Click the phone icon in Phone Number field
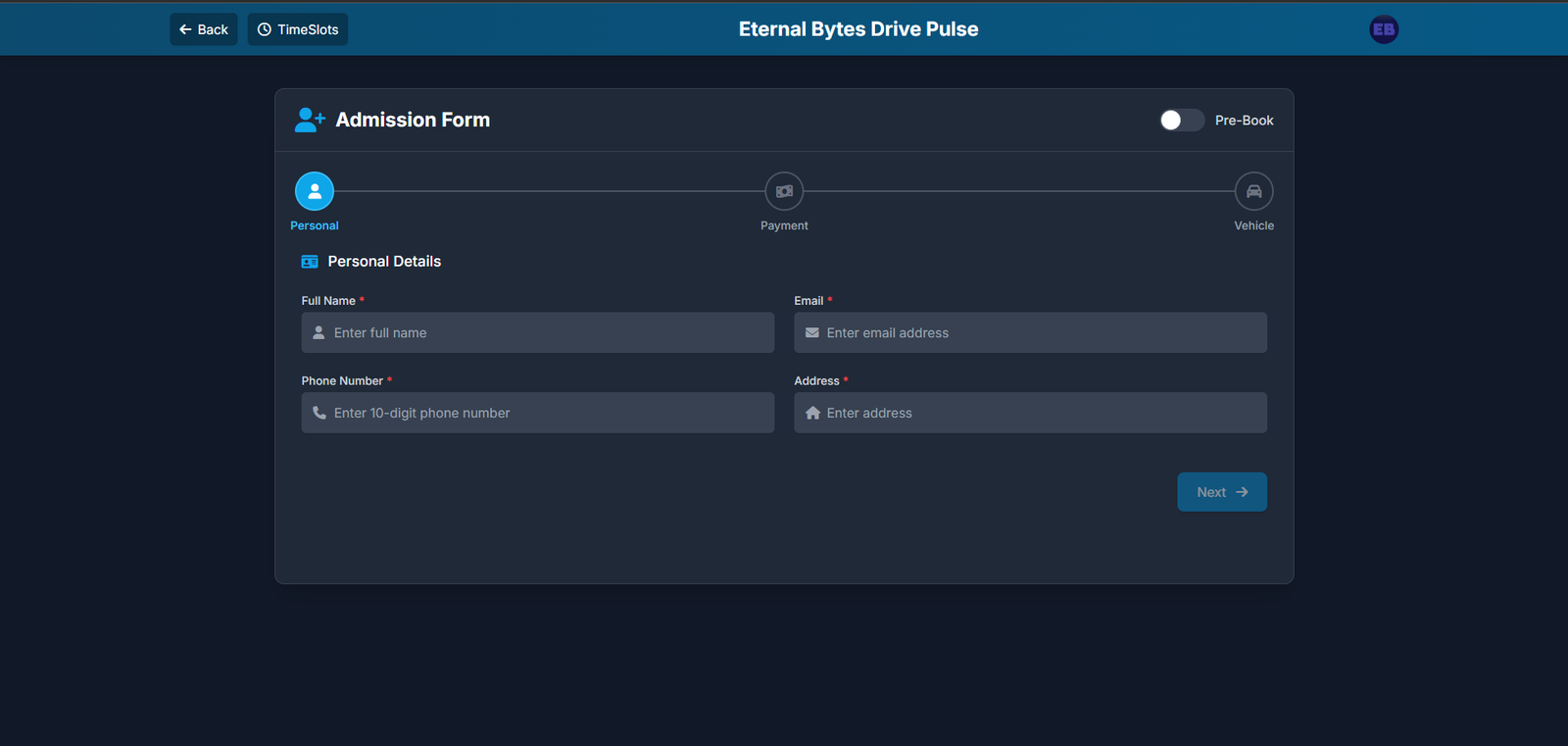 tap(318, 413)
